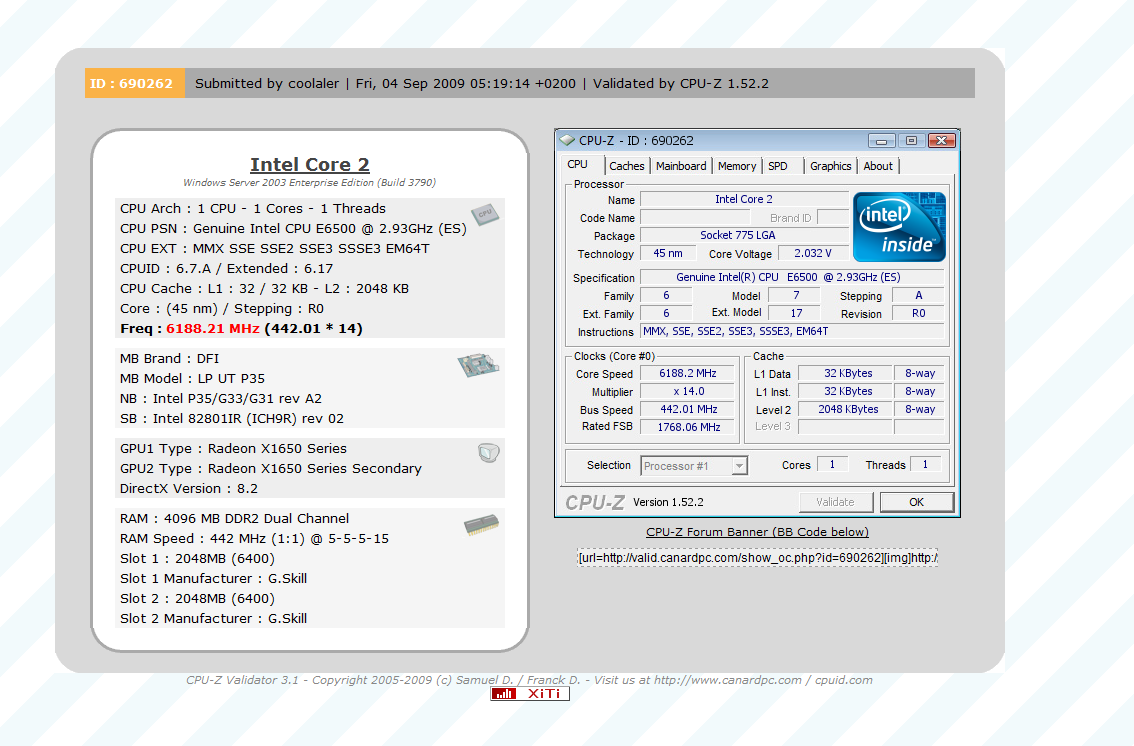This screenshot has height=746, width=1134.
Task: Select the Memory tab
Action: point(737,166)
